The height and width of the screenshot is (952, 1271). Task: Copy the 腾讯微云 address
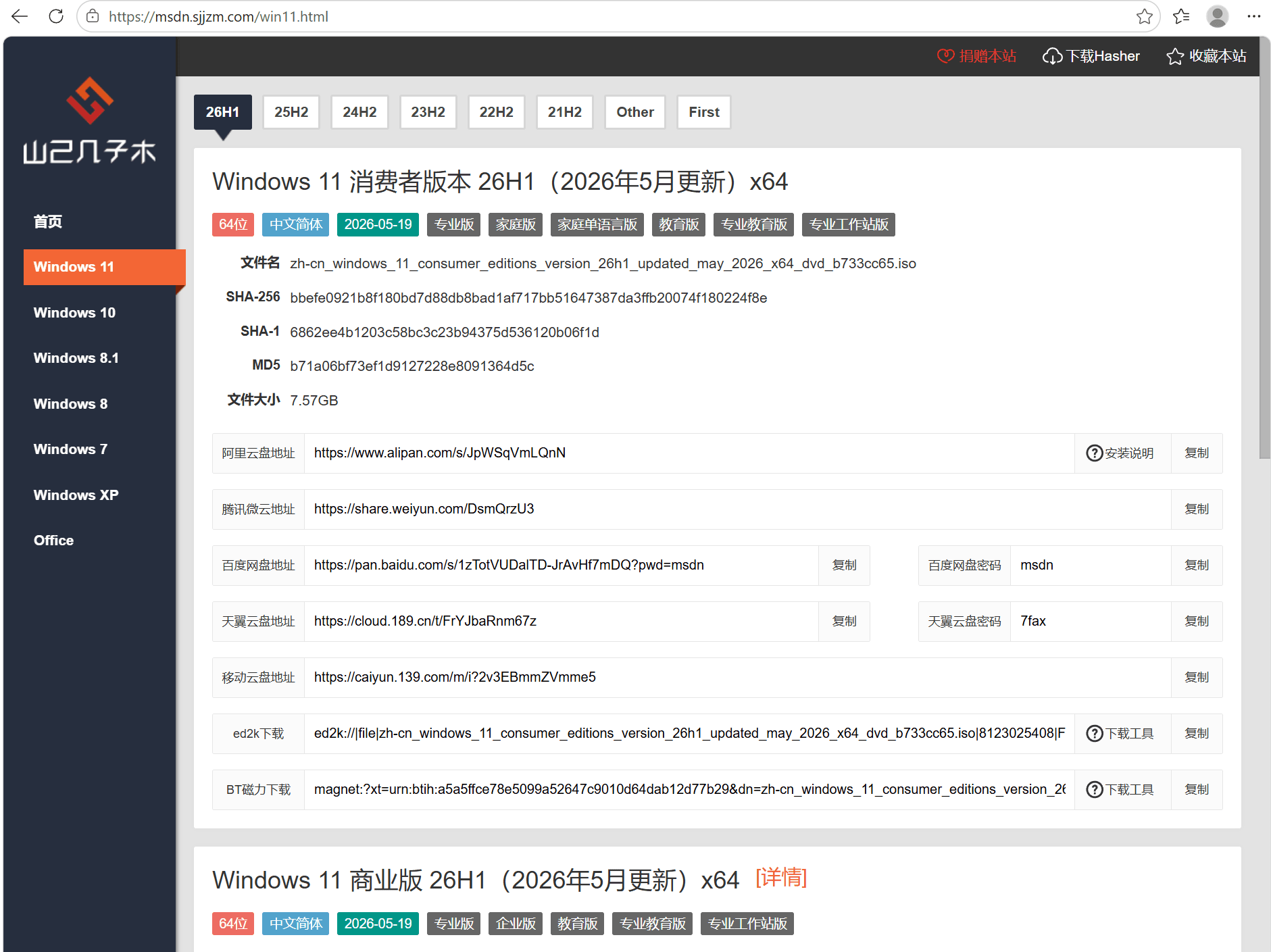point(1197,509)
